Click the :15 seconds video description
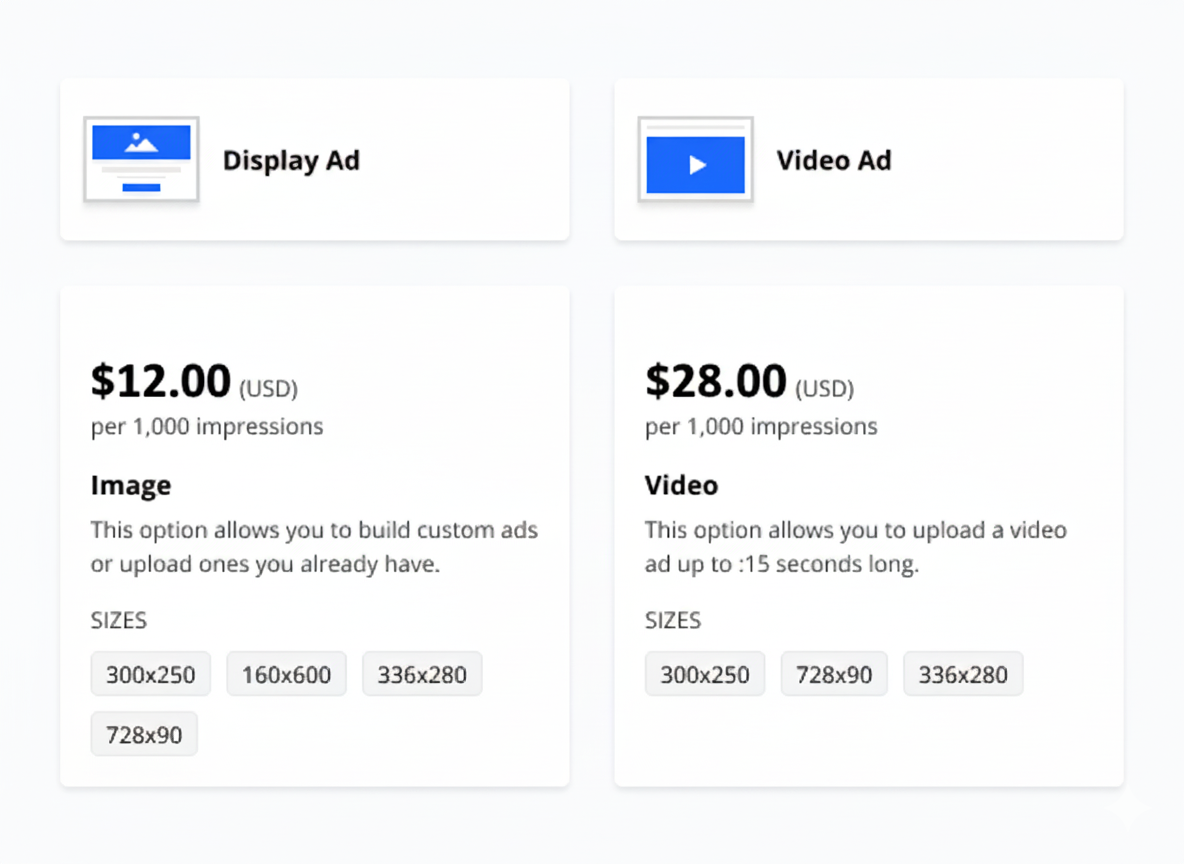Viewport: 1184px width, 864px height. click(855, 546)
